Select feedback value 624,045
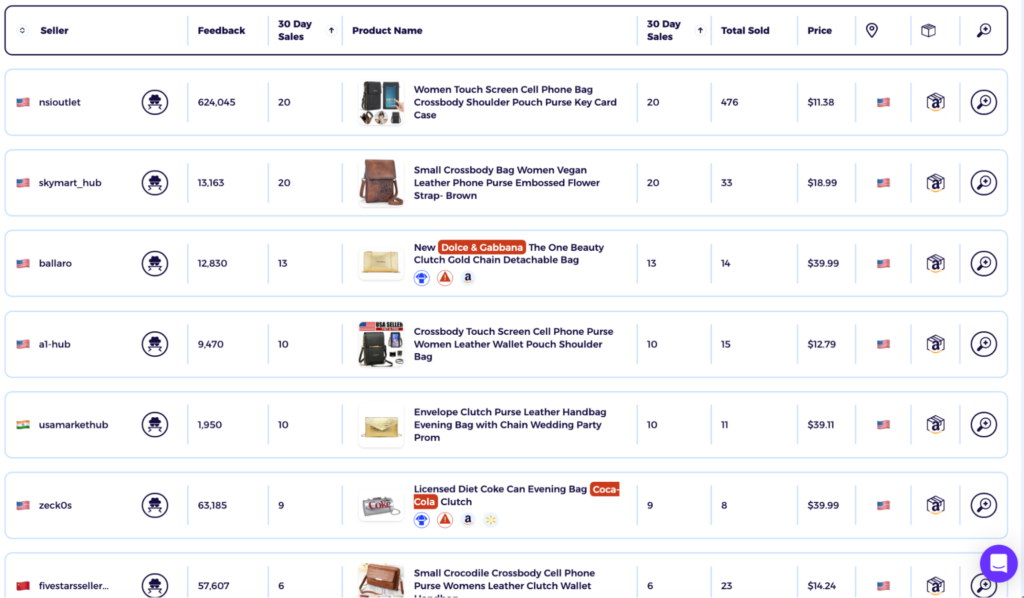1024x598 pixels. pyautogui.click(x=216, y=102)
